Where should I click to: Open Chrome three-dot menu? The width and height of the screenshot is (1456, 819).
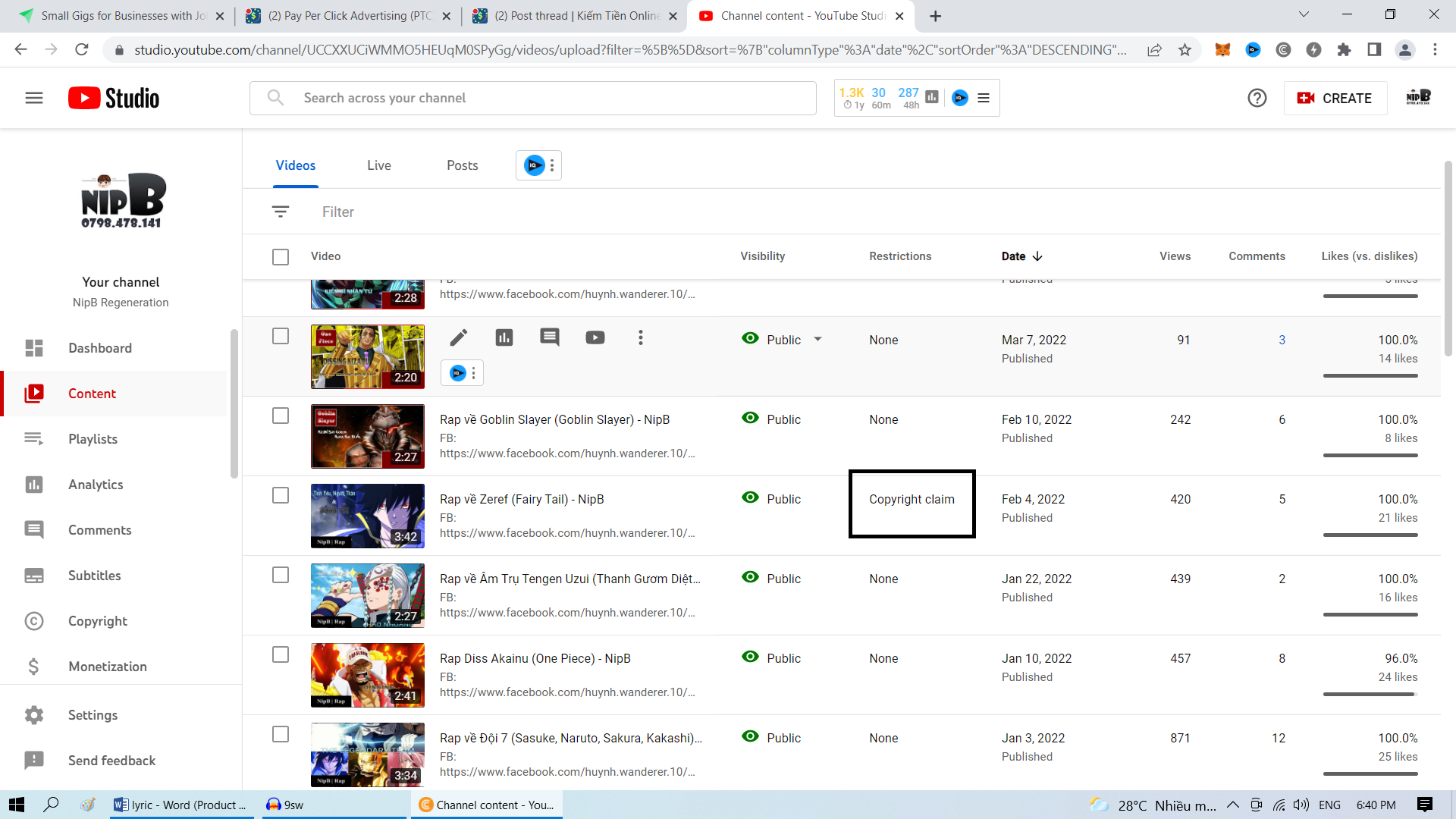click(1435, 50)
